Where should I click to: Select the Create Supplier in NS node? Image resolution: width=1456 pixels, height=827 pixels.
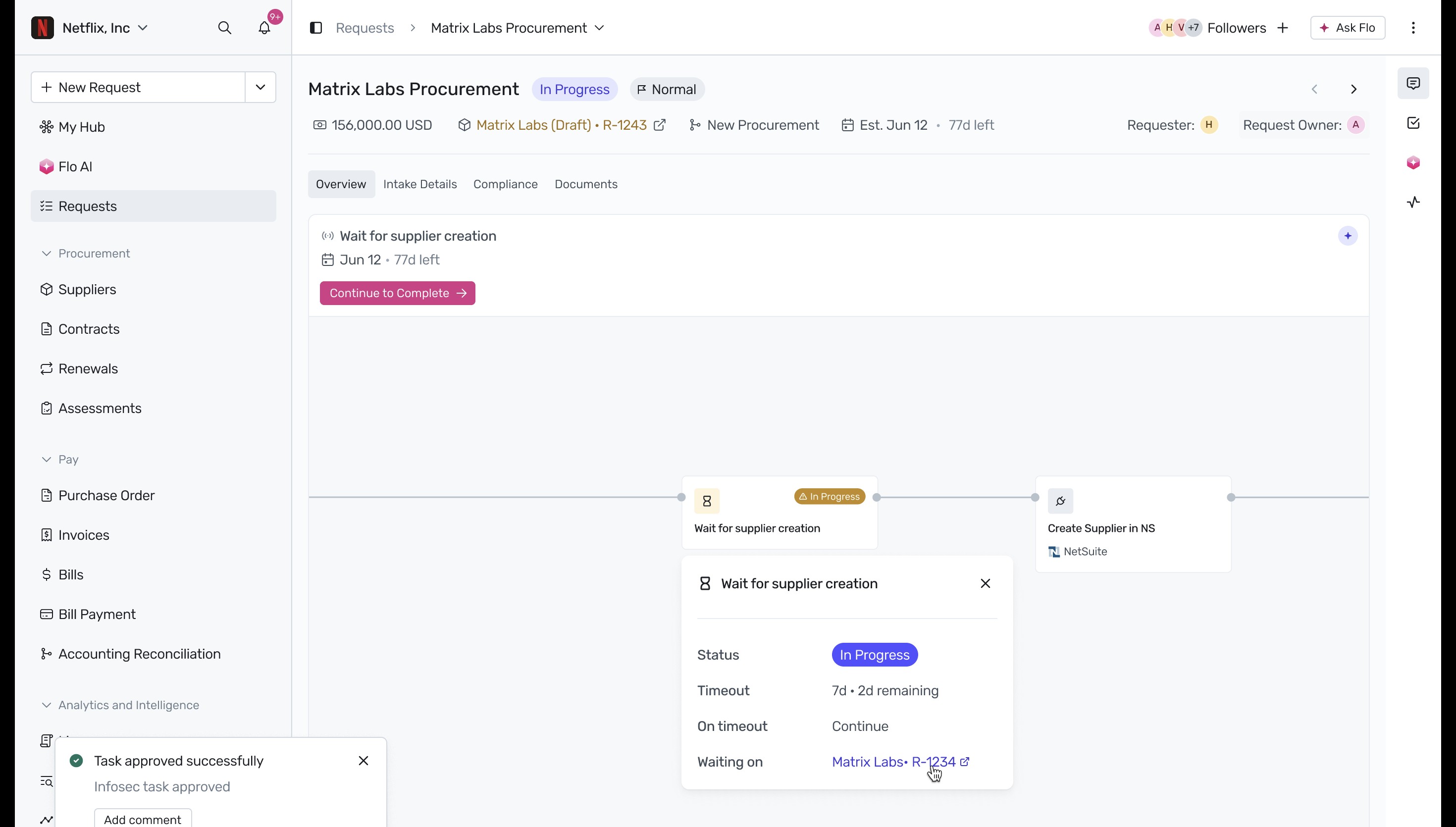coord(1134,524)
